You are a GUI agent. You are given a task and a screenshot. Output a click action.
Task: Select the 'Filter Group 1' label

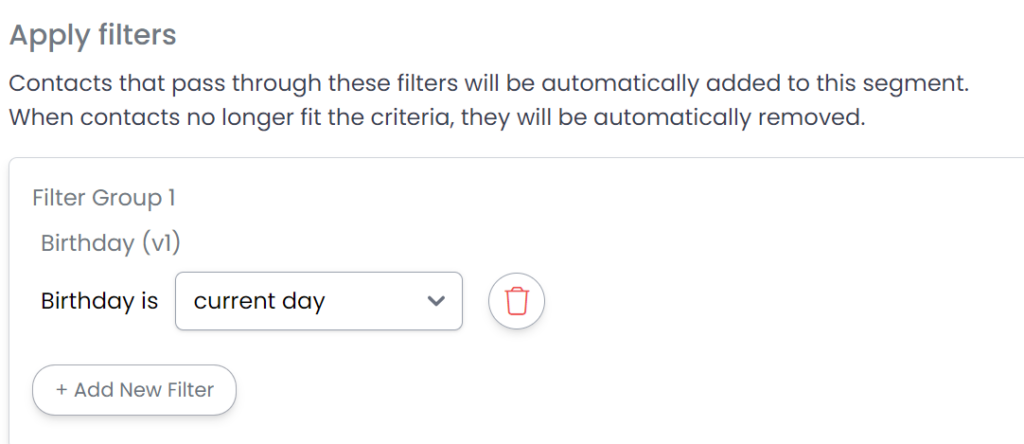pos(104,198)
